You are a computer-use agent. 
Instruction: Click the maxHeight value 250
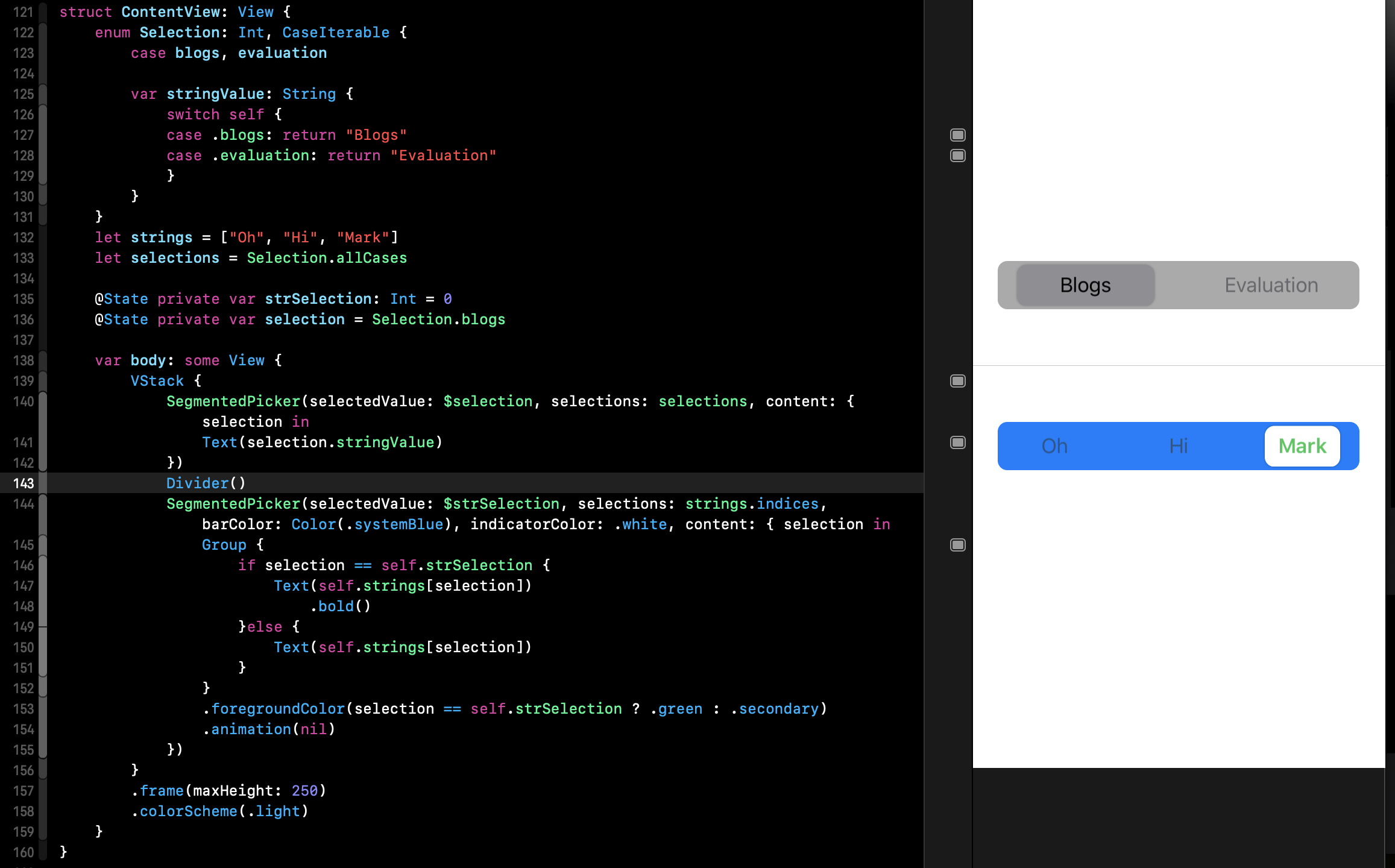(304, 791)
